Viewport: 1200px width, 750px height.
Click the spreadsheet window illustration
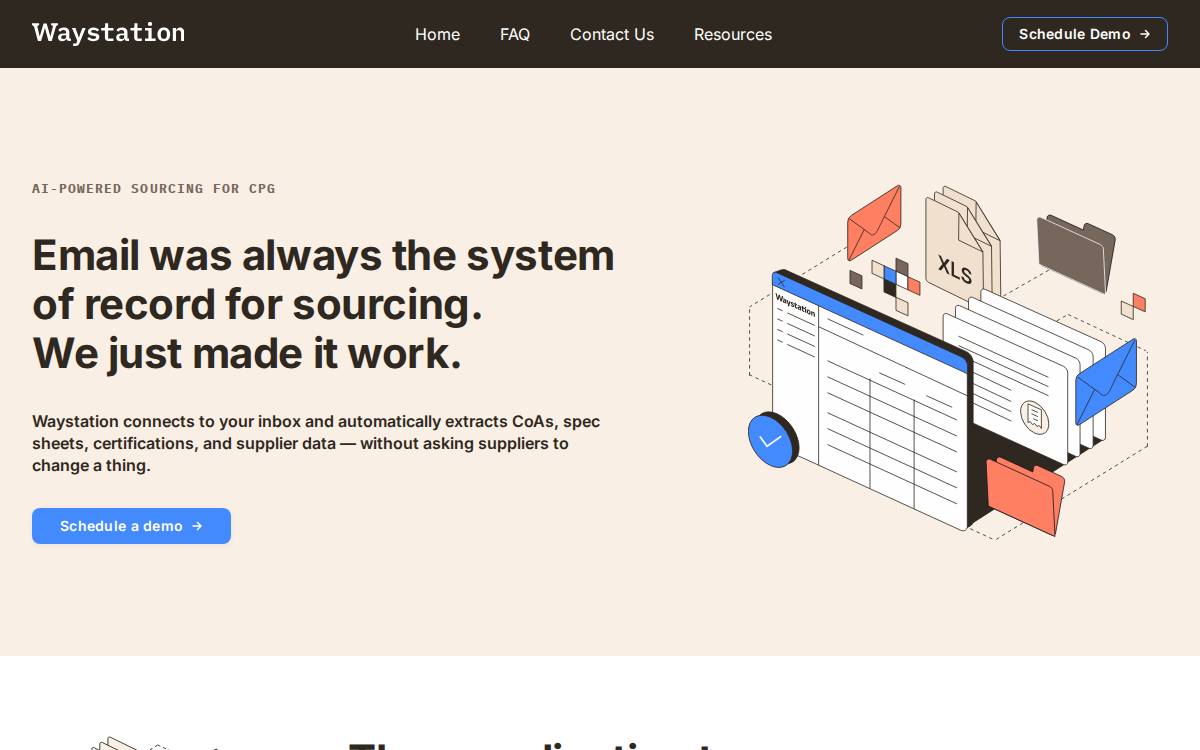click(871, 400)
